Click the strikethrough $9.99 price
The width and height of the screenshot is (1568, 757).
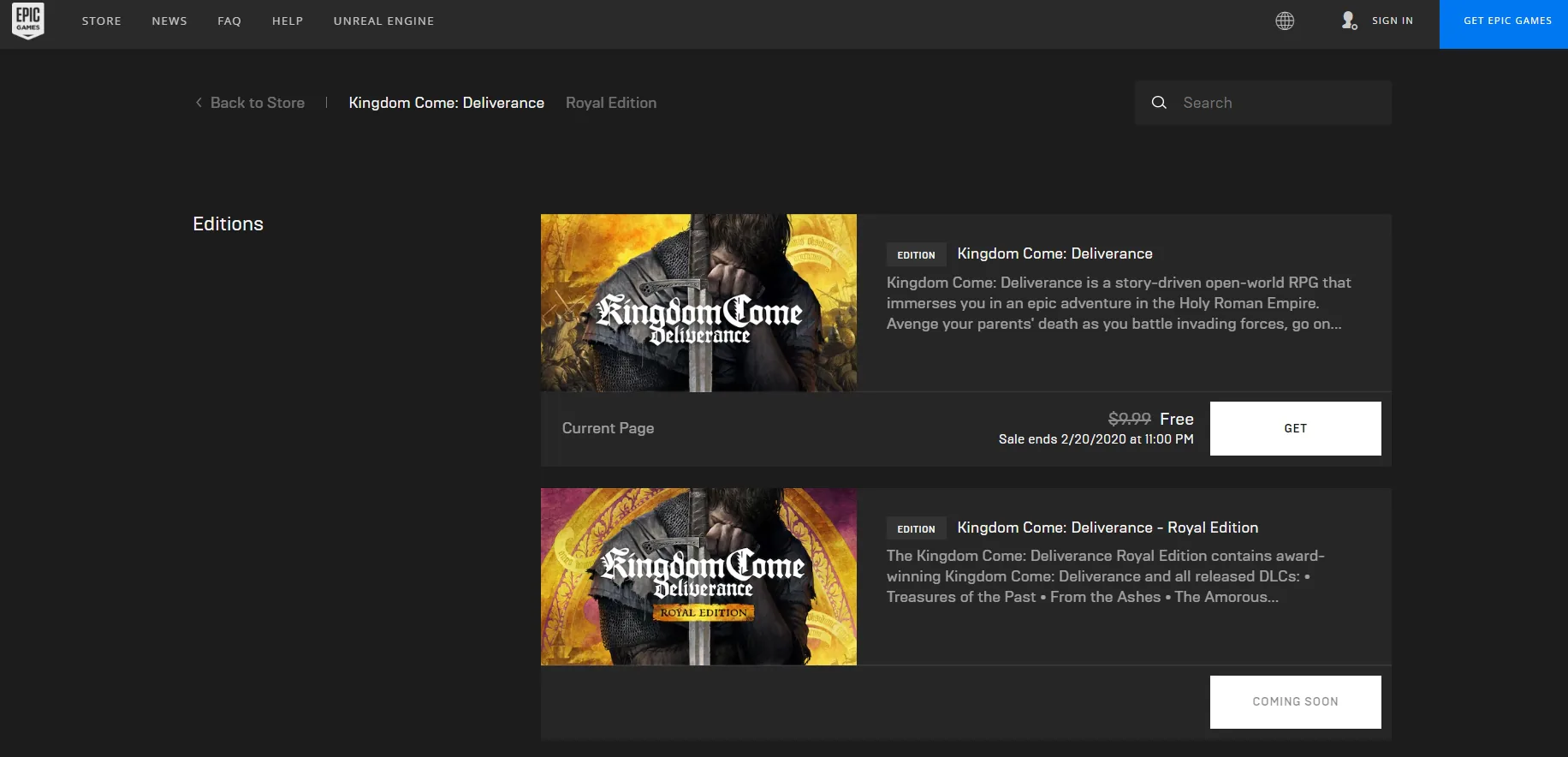point(1129,419)
